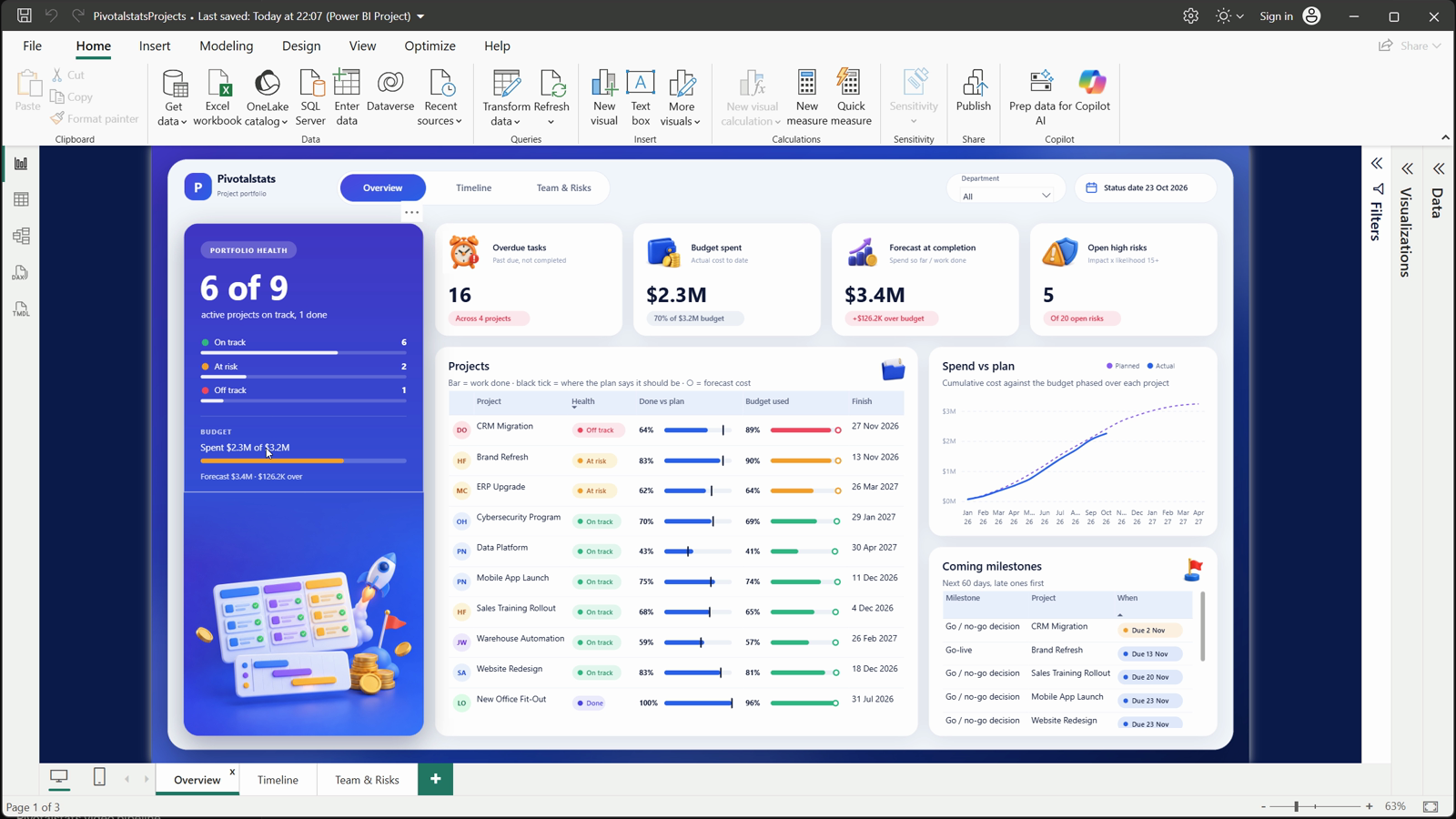Add a new report page

pos(435,779)
